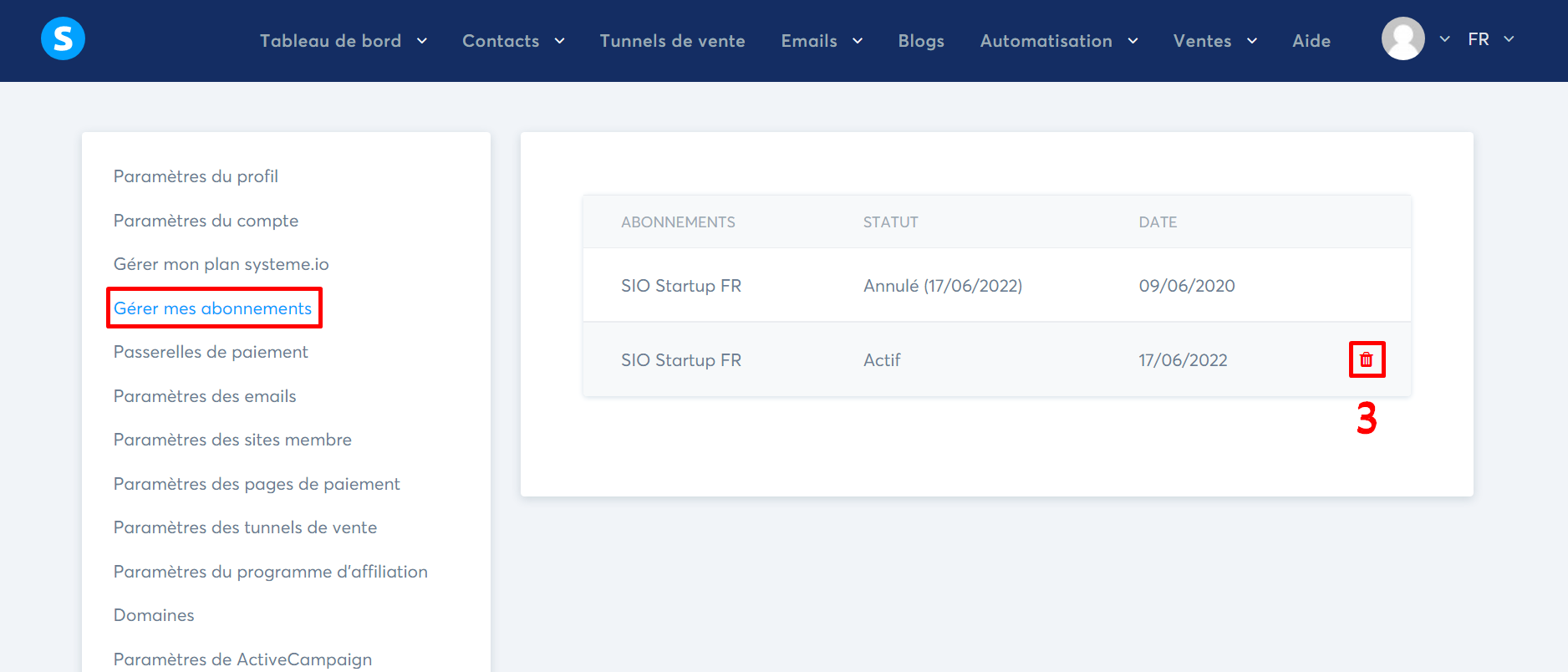Image resolution: width=1568 pixels, height=672 pixels.
Task: Select Gérer mon plan systeme.io
Action: [x=221, y=264]
